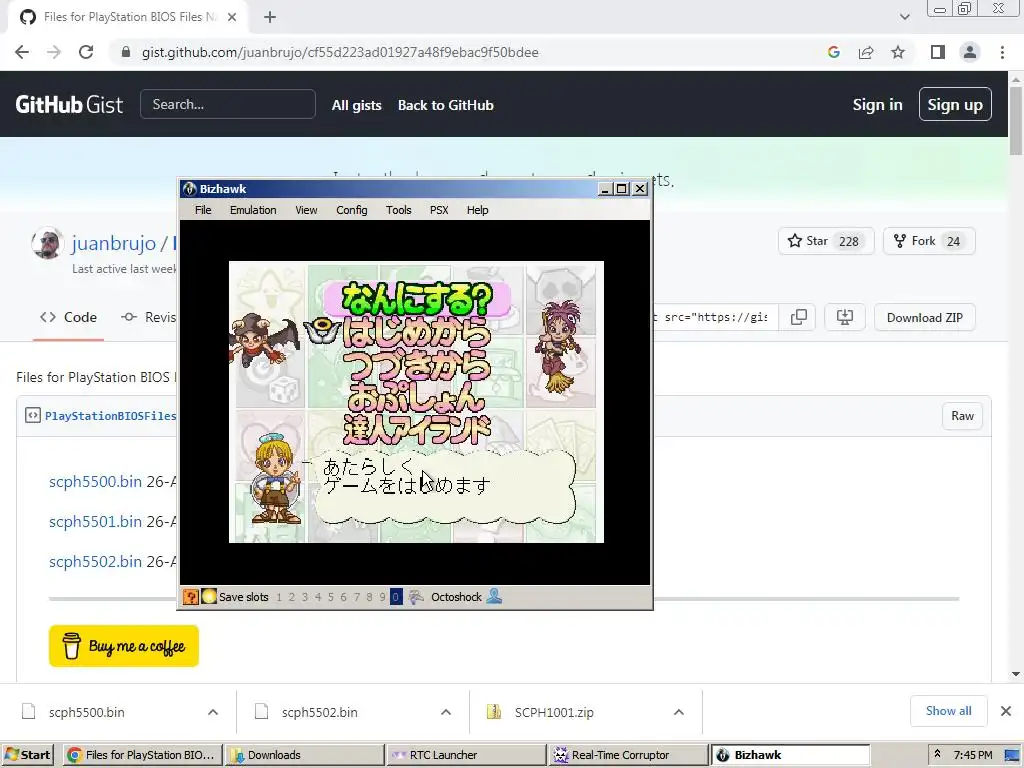Click Show all downloads
This screenshot has height=768, width=1024.
pos(948,711)
